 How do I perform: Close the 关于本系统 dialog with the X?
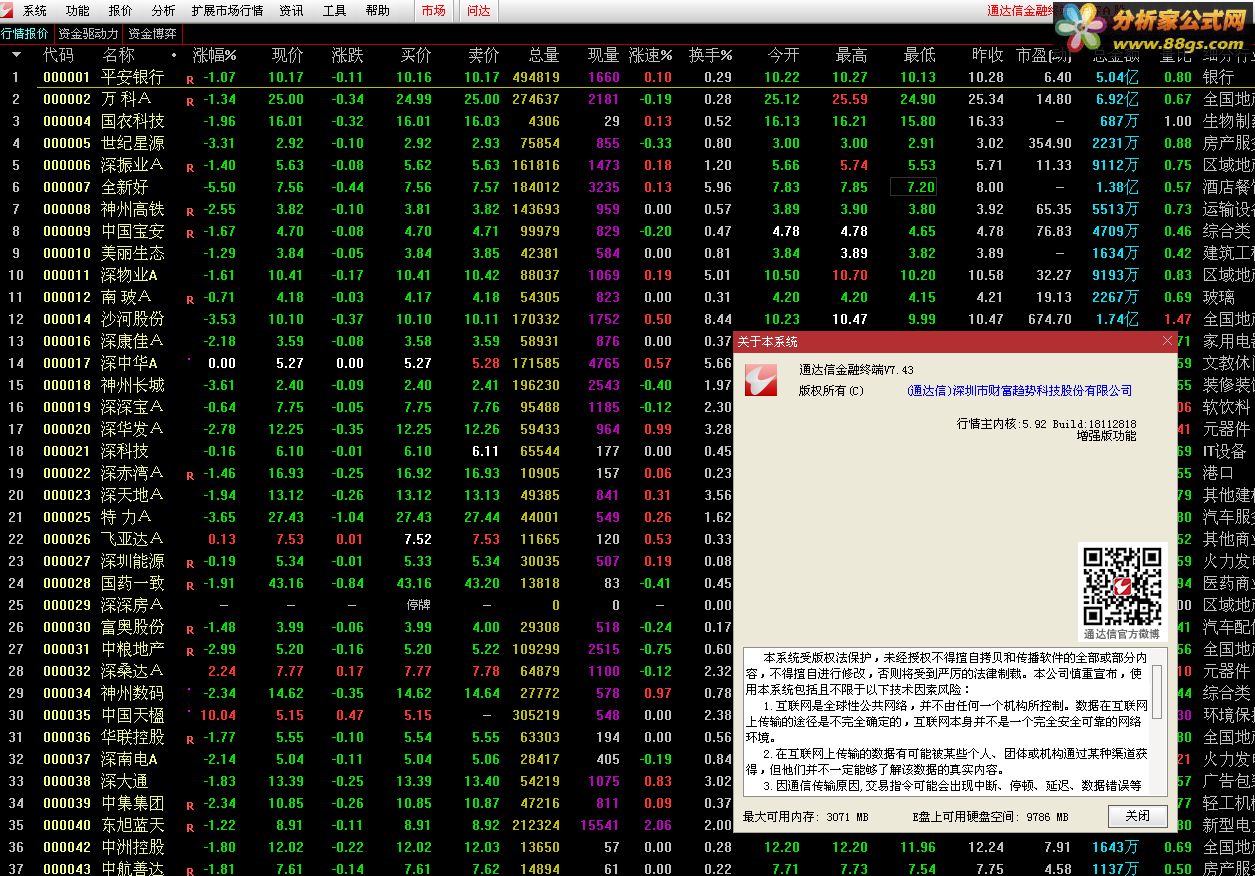[1167, 341]
